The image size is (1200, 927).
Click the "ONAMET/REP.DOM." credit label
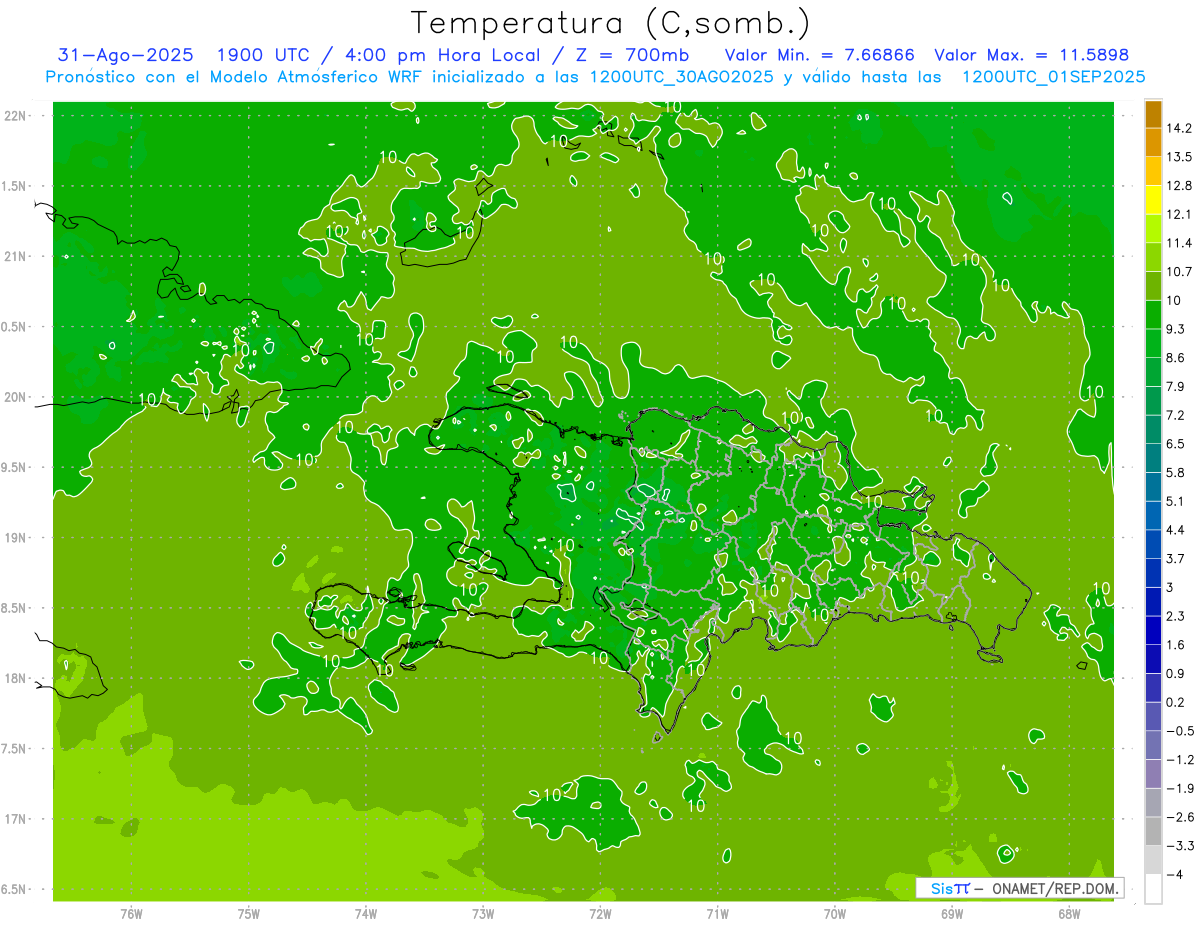(x=1057, y=888)
